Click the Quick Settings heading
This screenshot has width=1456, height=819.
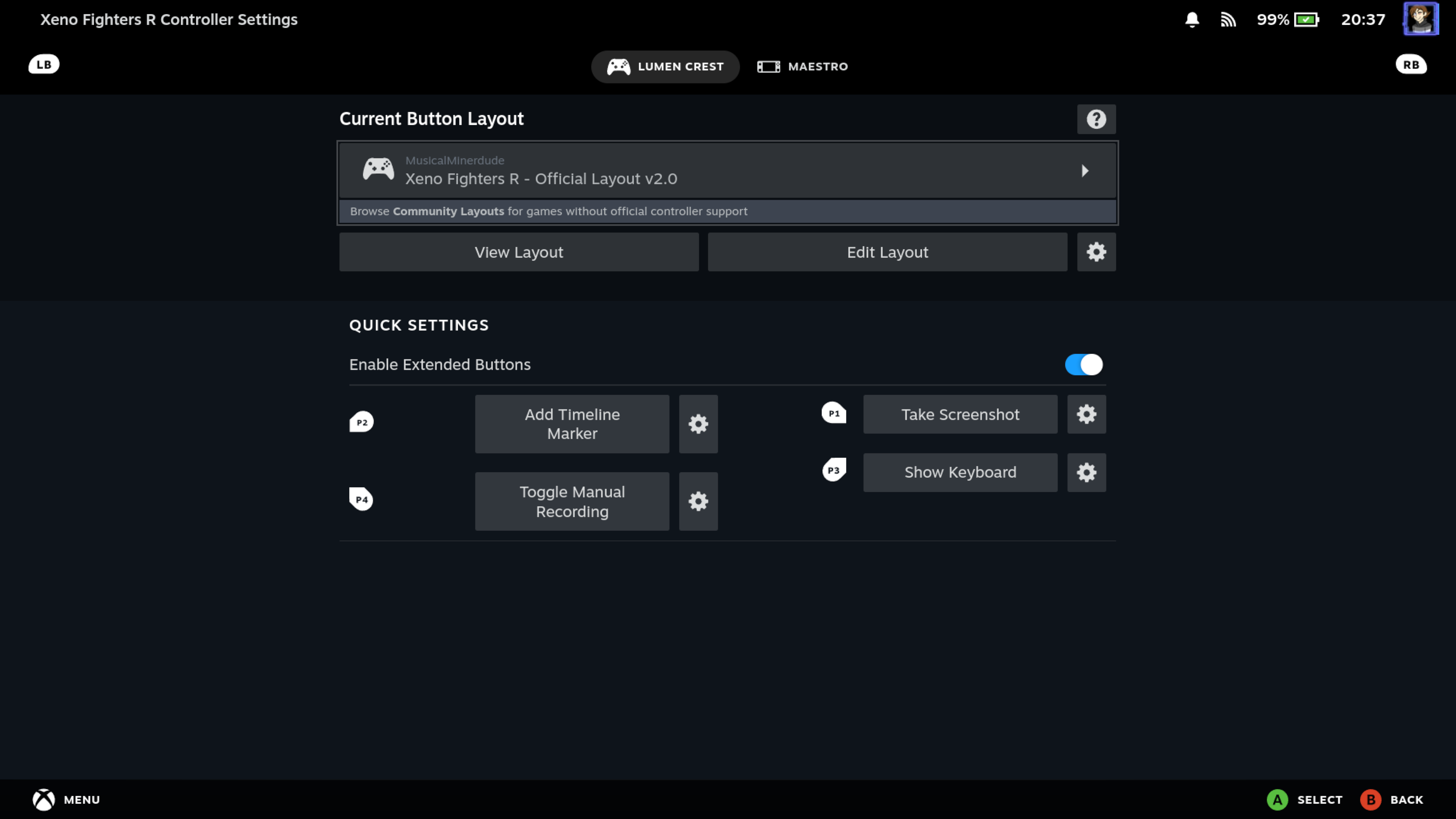point(419,325)
